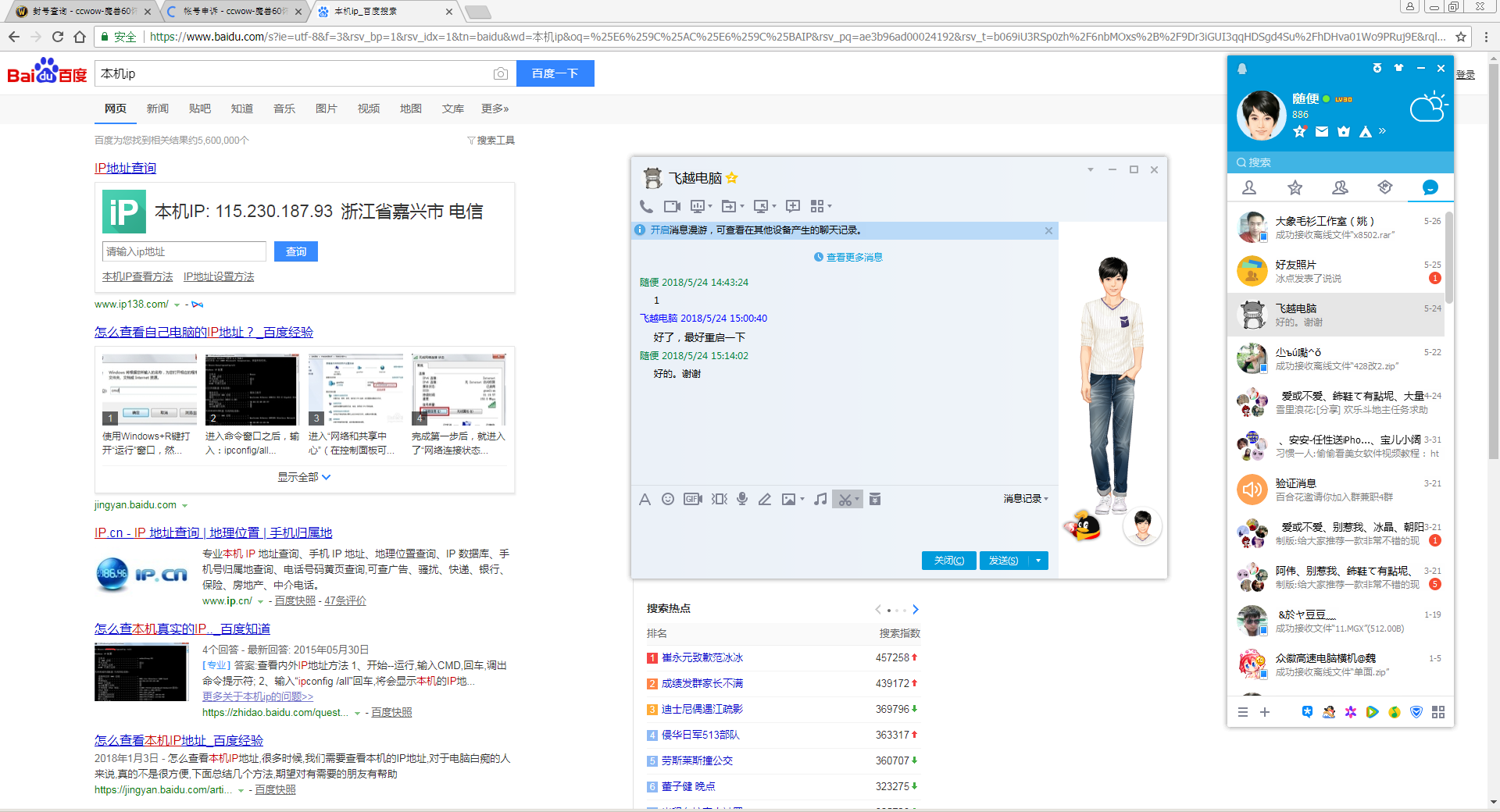
Task: Switch to the 图片 search tab on Baidu
Action: pos(327,109)
